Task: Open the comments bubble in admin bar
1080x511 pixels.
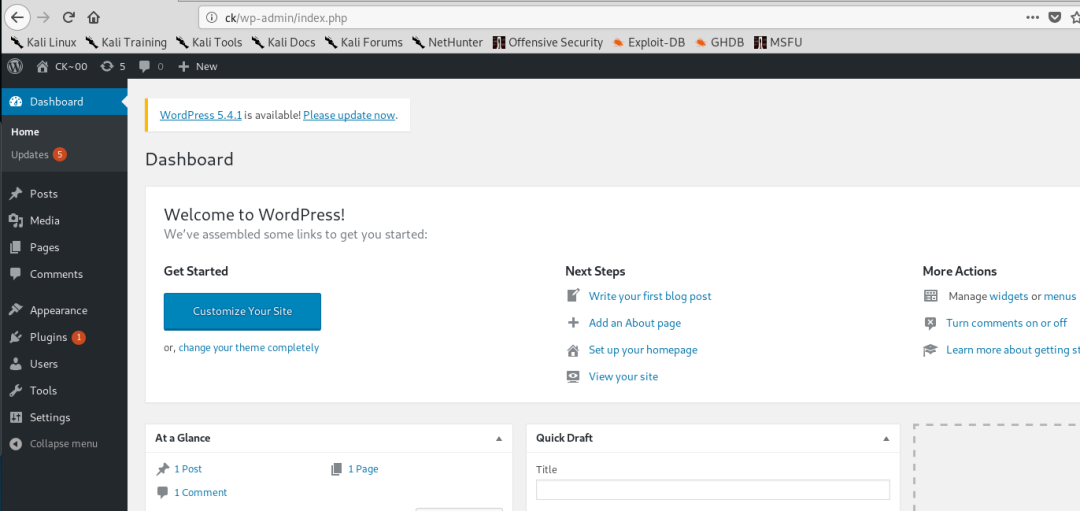Action: (151, 66)
